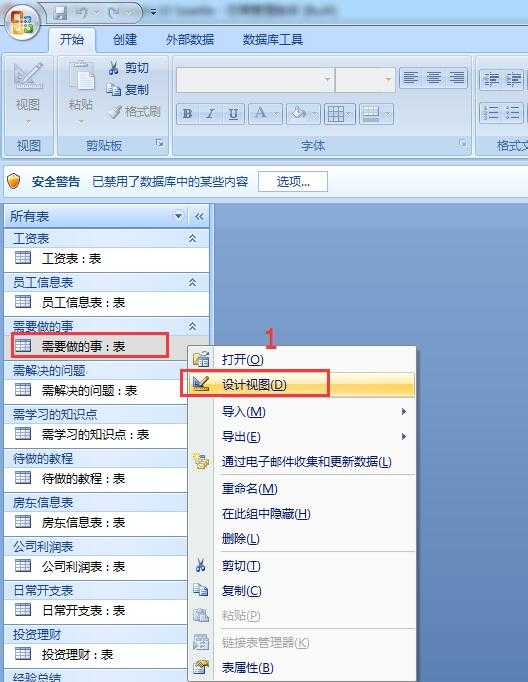Click the numbered list icon
The height and width of the screenshot is (682, 528).
coord(491,113)
